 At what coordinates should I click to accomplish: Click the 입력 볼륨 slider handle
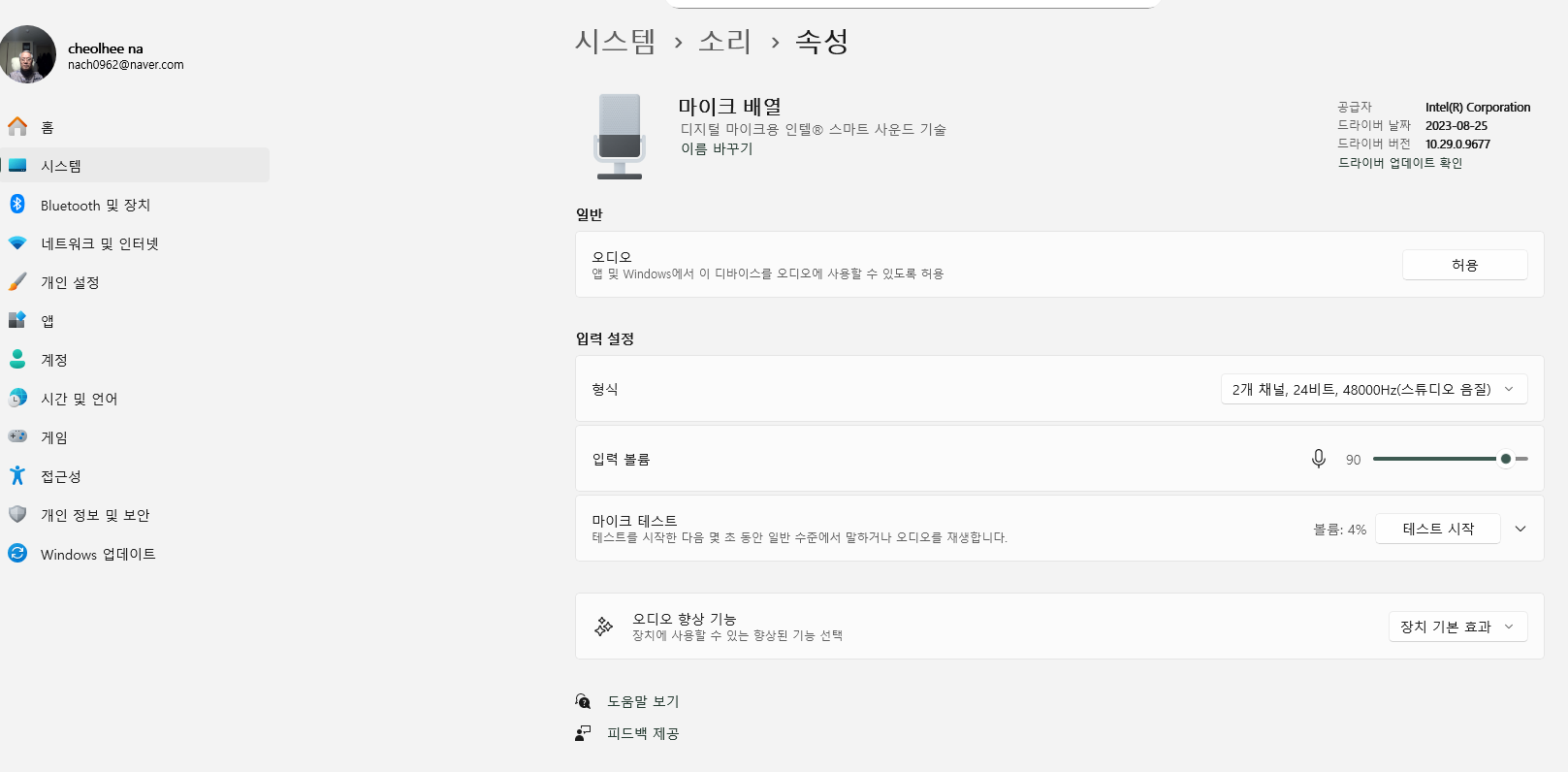(x=1505, y=459)
